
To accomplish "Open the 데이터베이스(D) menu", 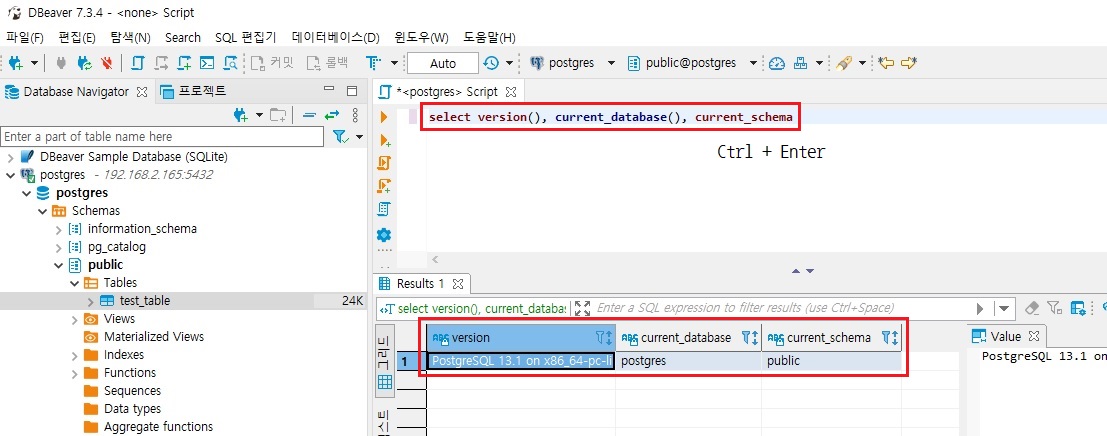I will pyautogui.click(x=336, y=37).
